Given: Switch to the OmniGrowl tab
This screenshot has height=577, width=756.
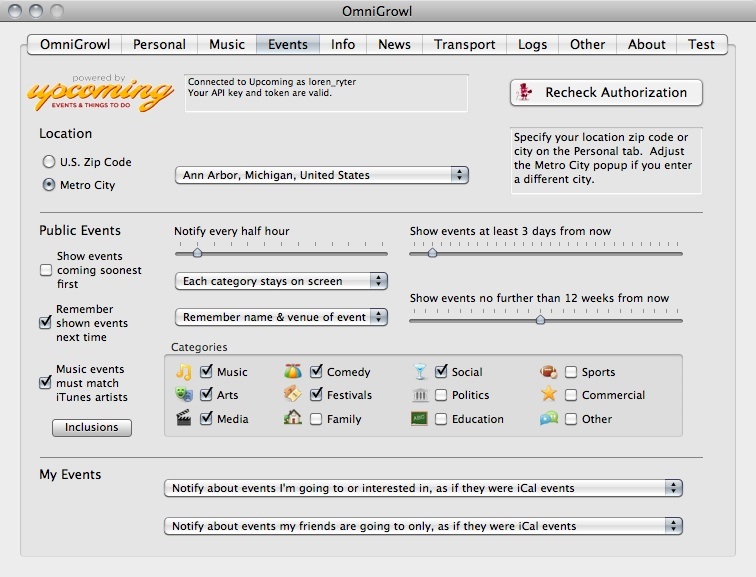Looking at the screenshot, I should pyautogui.click(x=75, y=44).
